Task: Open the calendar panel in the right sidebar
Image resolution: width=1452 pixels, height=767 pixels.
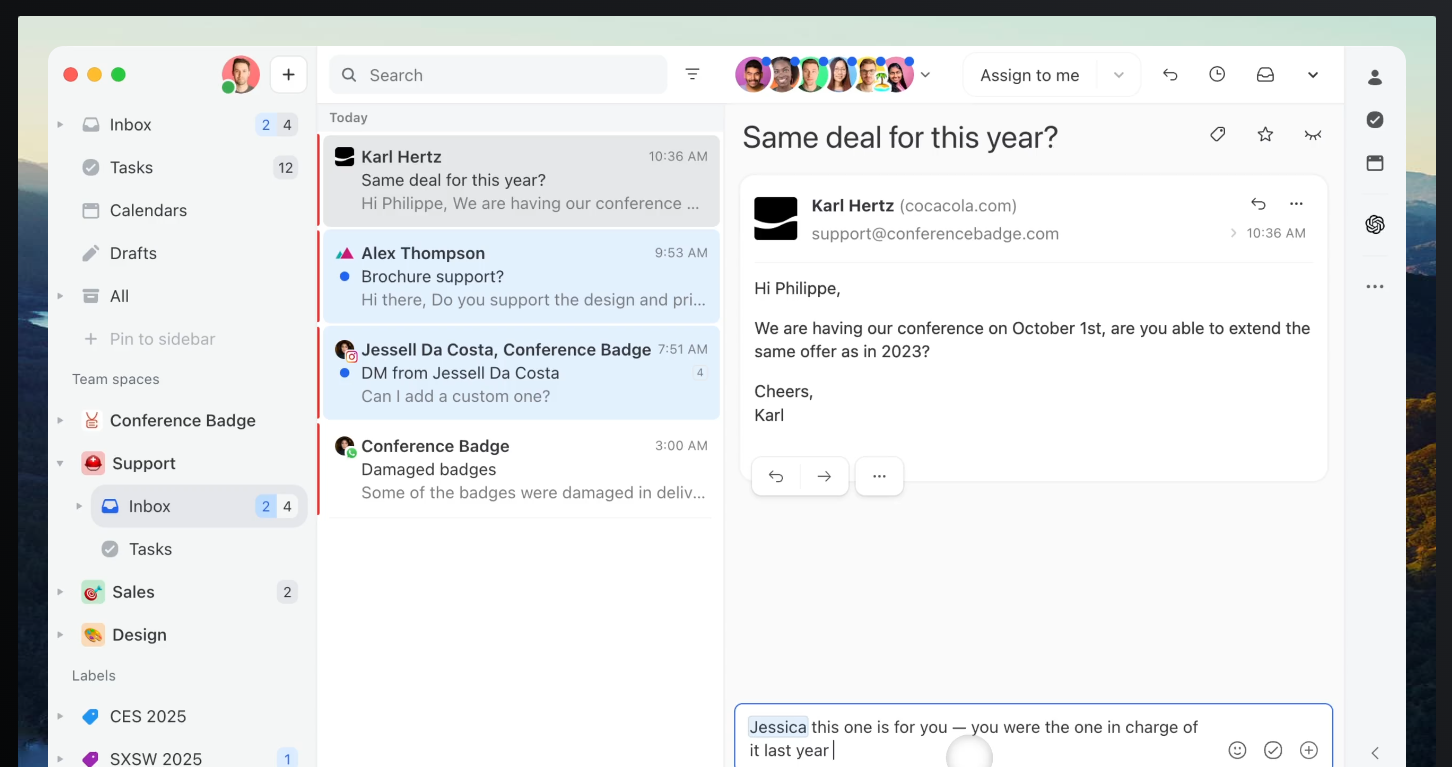Action: [1375, 163]
